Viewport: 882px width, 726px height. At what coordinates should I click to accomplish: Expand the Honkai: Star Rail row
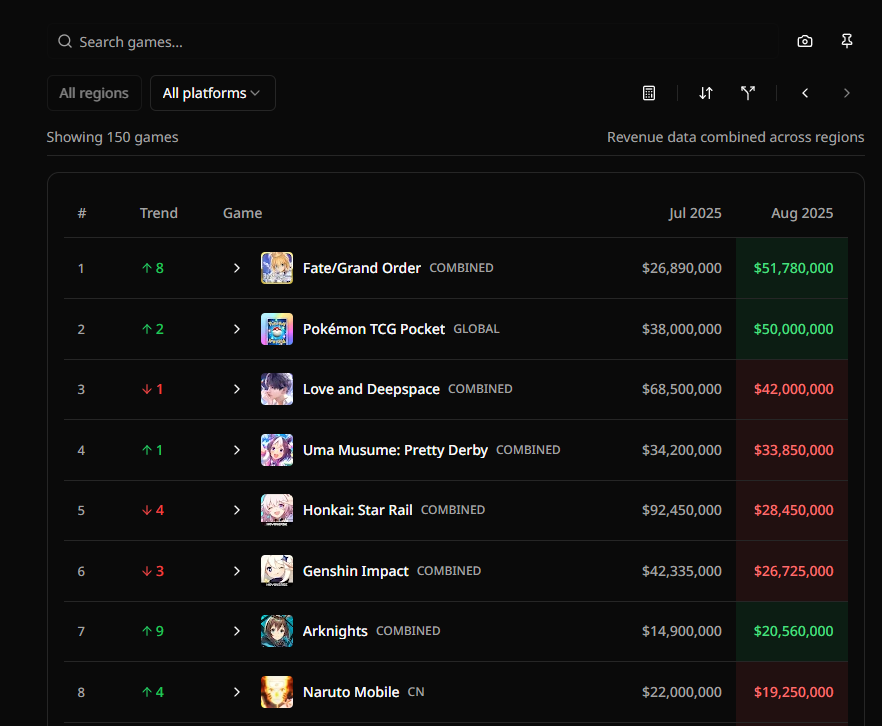(237, 510)
